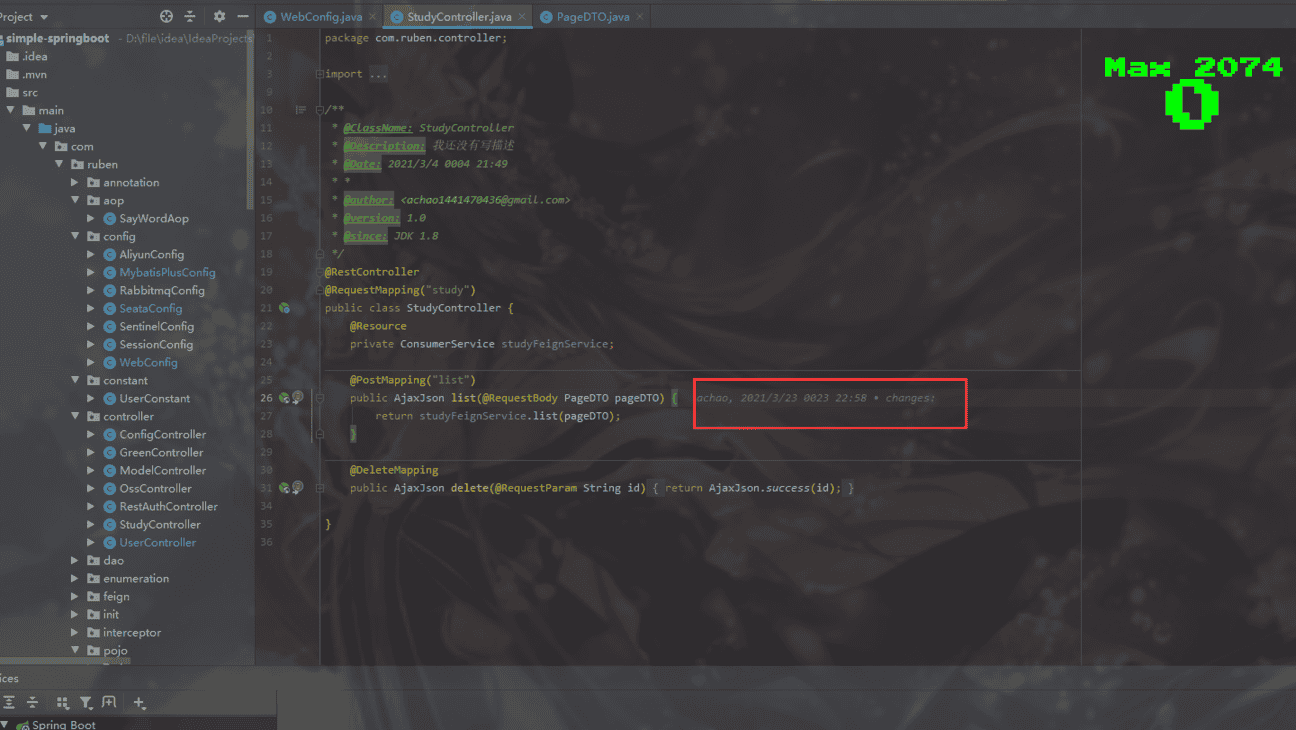Click the Services group-by icon
This screenshot has height=730, width=1296.
click(62, 703)
